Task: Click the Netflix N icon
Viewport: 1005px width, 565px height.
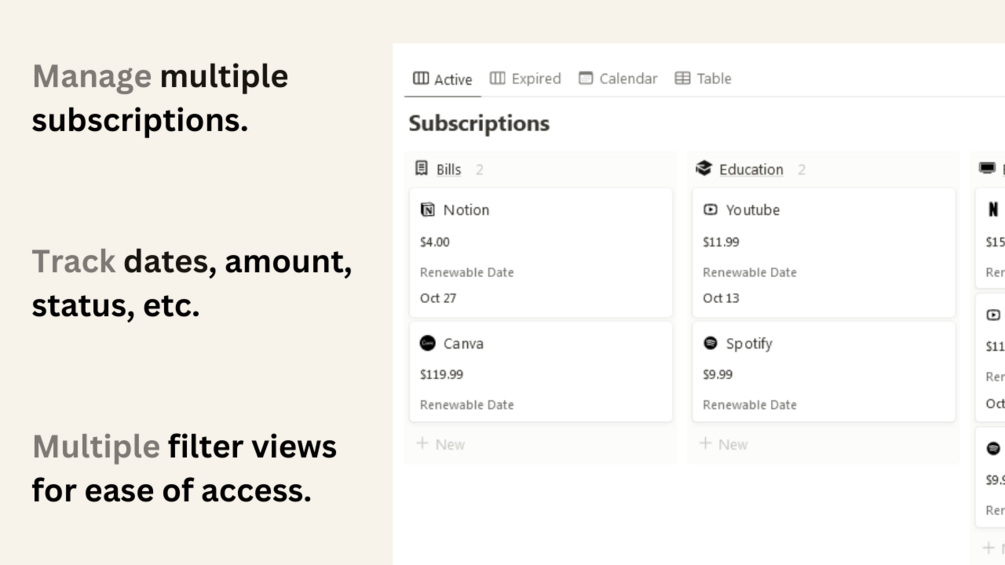Action: pos(993,209)
